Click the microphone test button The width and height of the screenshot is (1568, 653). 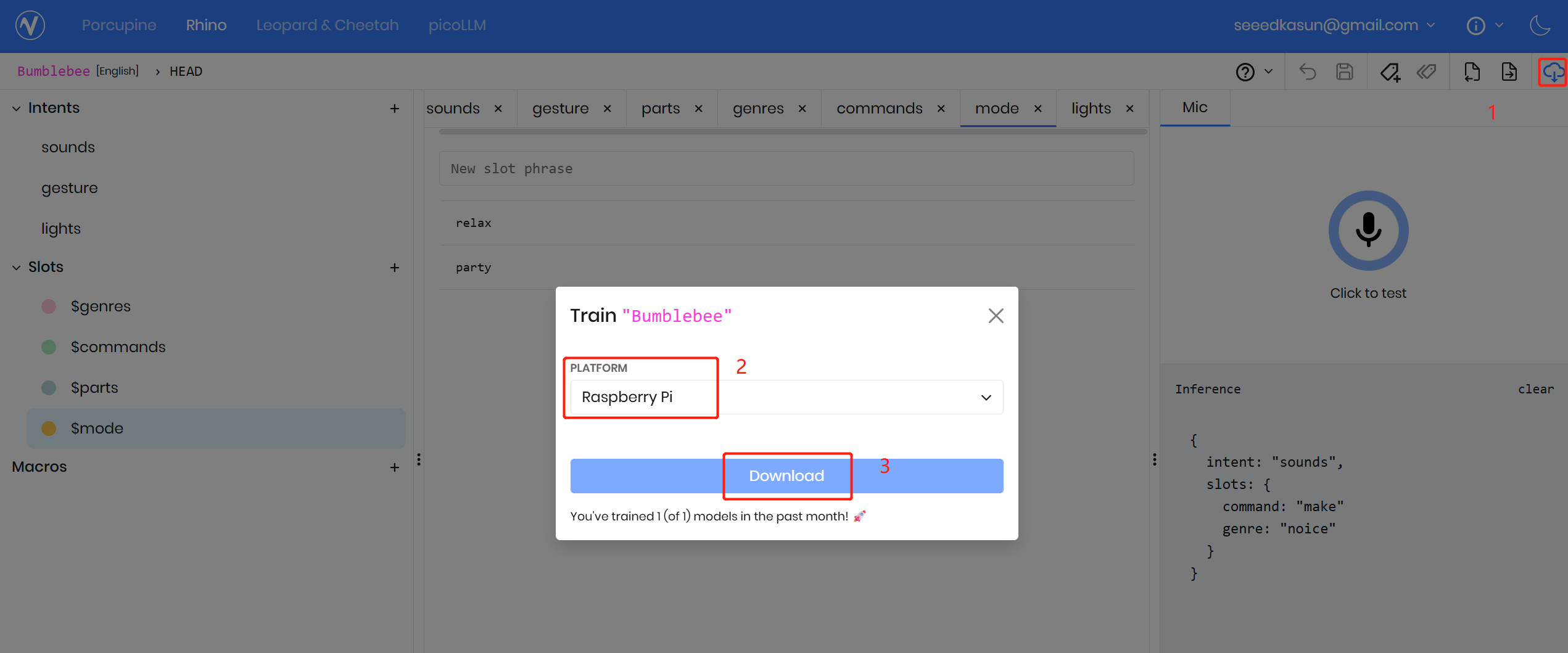[1368, 231]
